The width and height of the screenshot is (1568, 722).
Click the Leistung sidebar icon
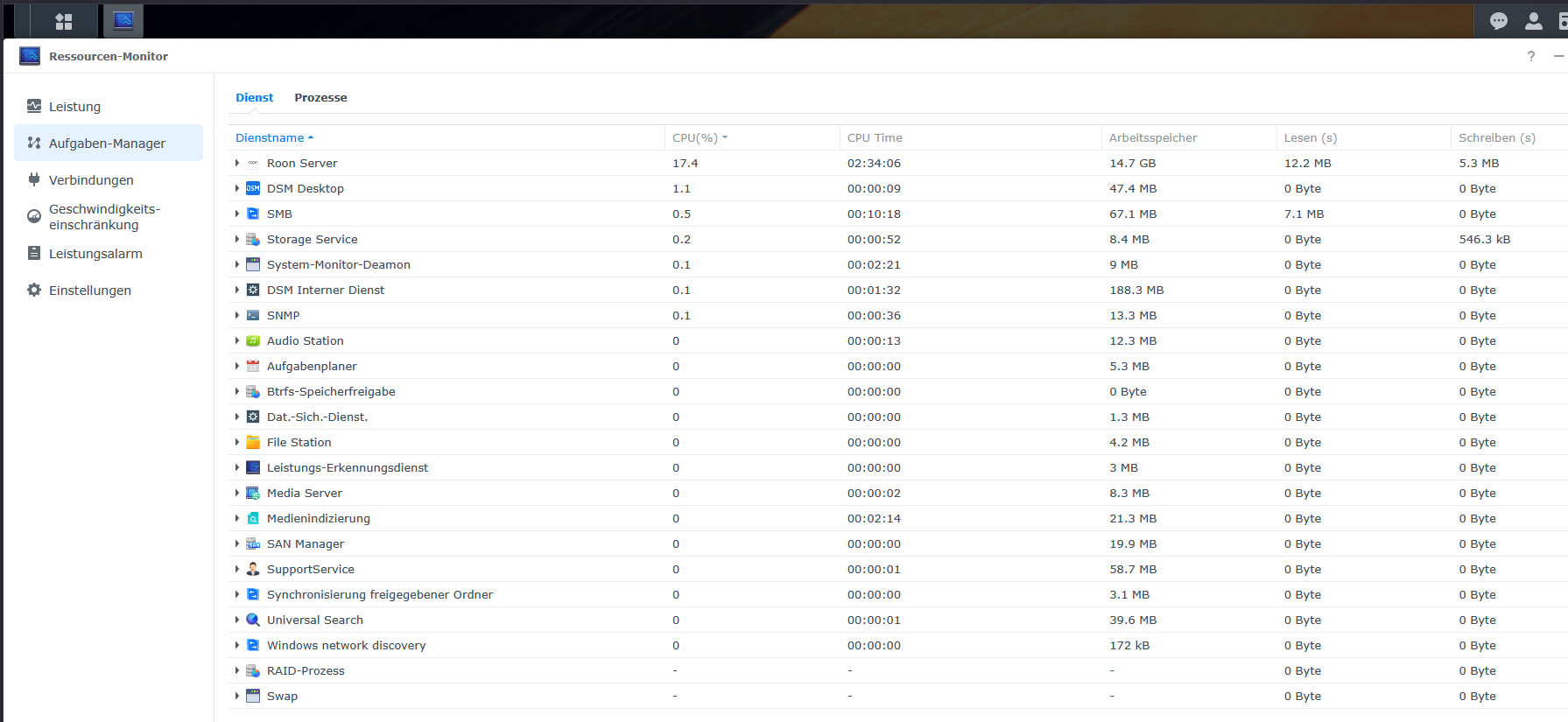tap(34, 106)
